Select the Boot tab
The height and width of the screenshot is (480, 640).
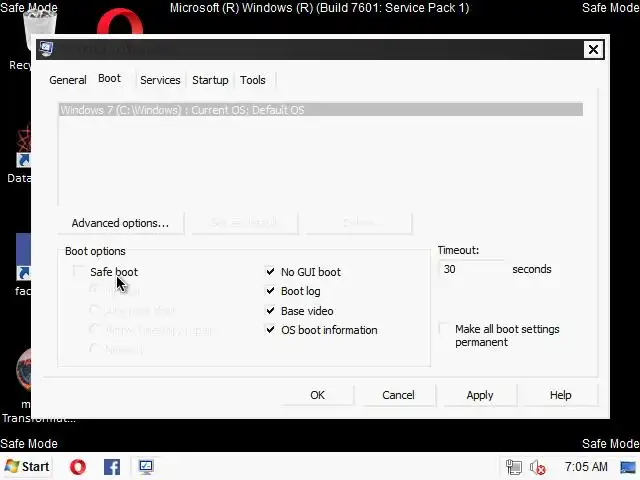tap(109, 78)
